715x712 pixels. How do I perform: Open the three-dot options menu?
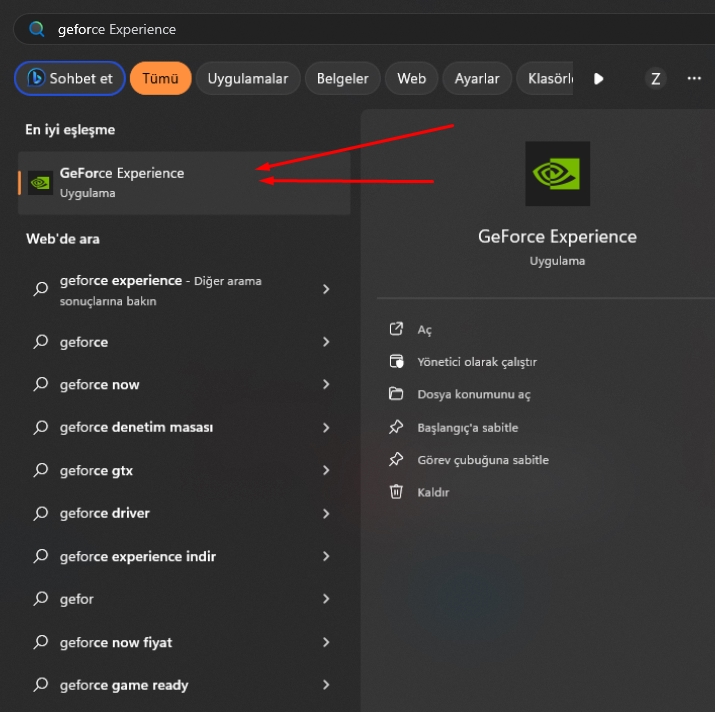coord(694,78)
